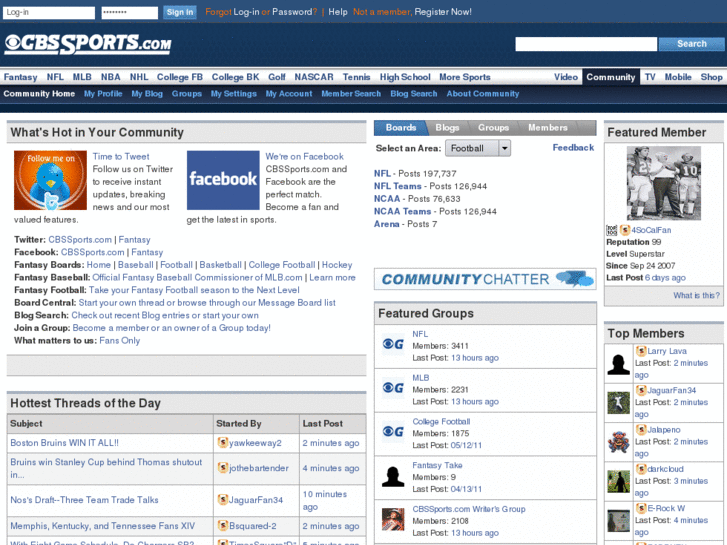This screenshot has width=727, height=545.
Task: Open the facebook logo image
Action: point(223,180)
